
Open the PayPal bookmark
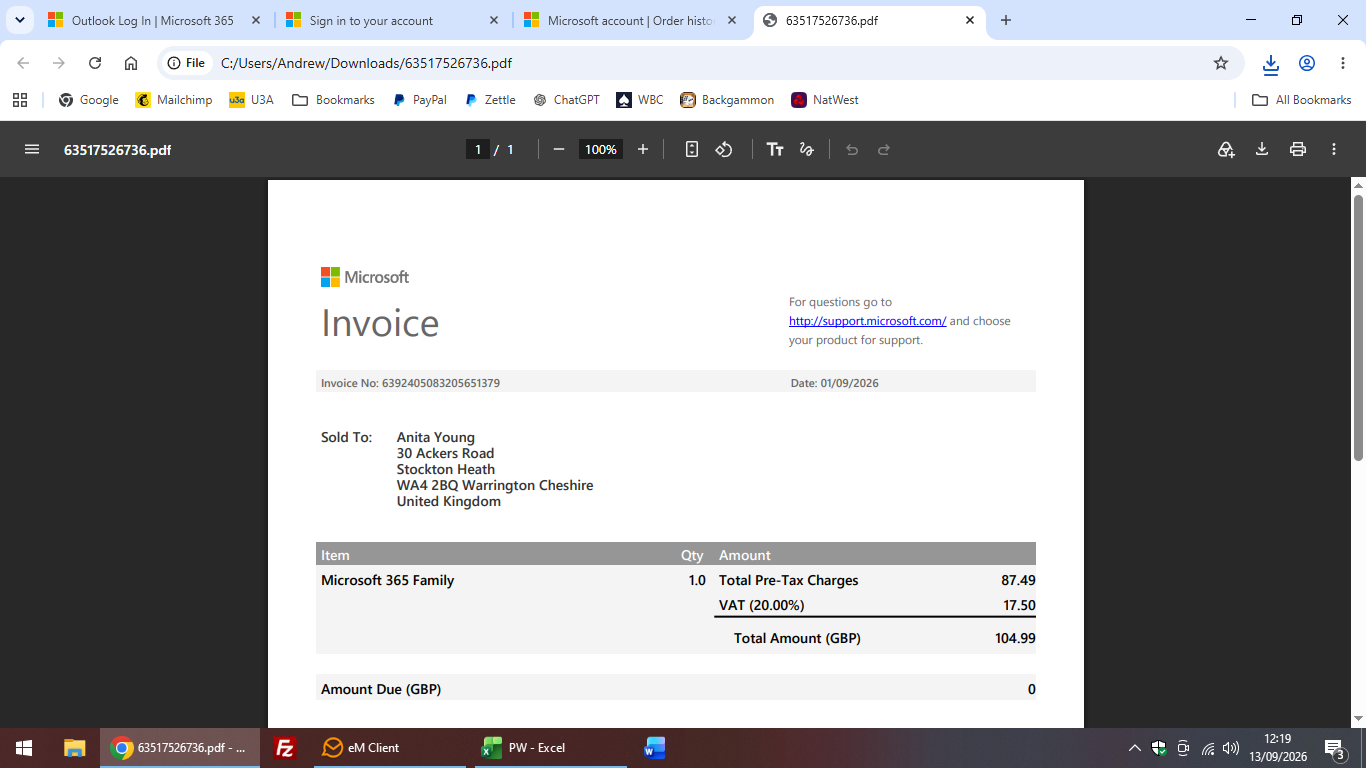click(420, 100)
